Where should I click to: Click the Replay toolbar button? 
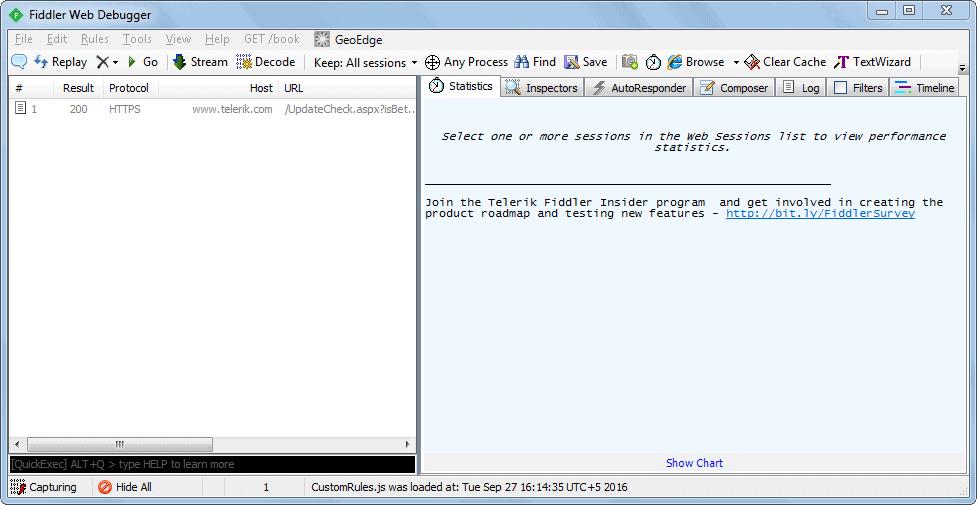point(60,62)
